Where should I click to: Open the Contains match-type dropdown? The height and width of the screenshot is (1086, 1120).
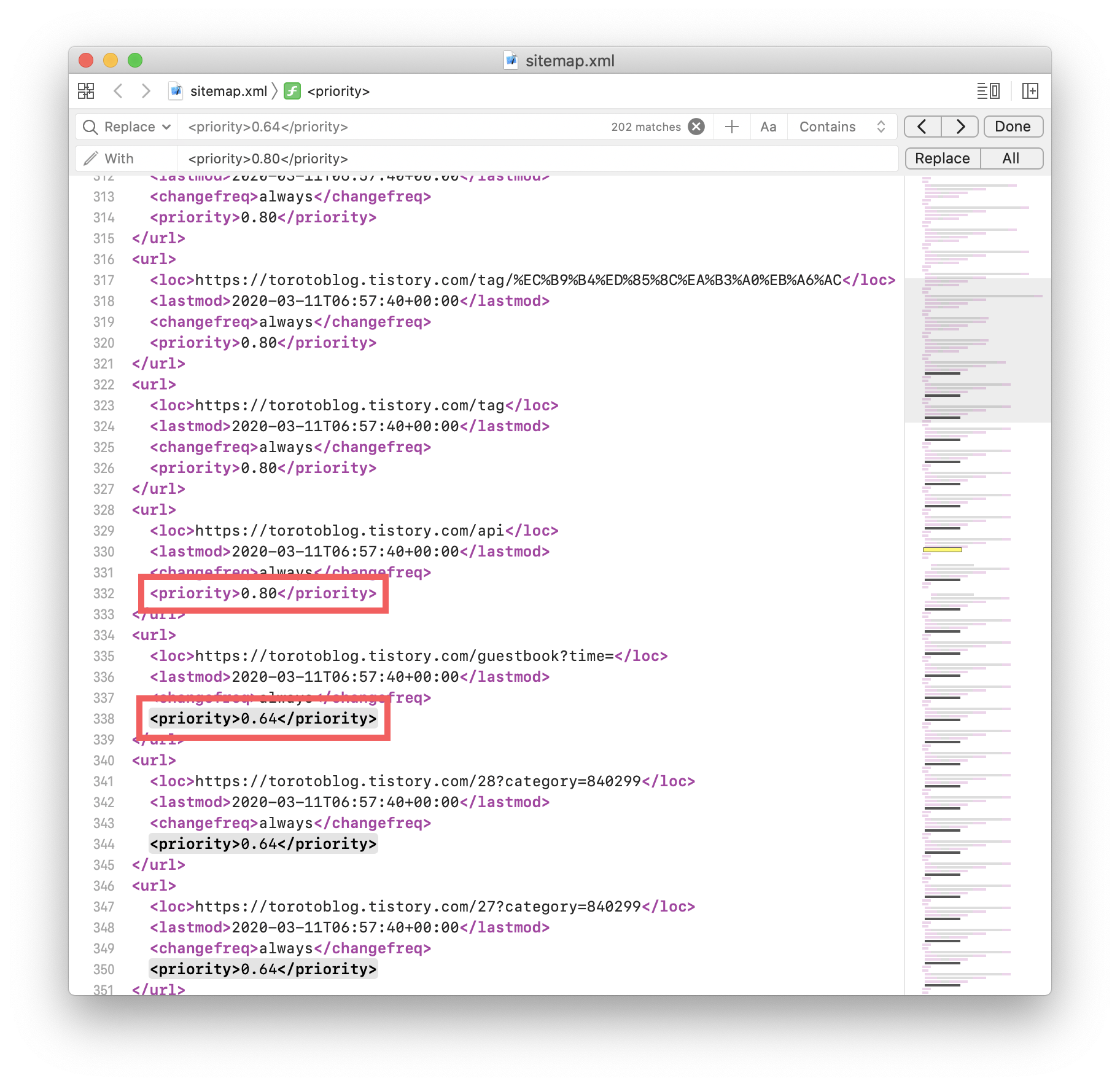click(842, 127)
